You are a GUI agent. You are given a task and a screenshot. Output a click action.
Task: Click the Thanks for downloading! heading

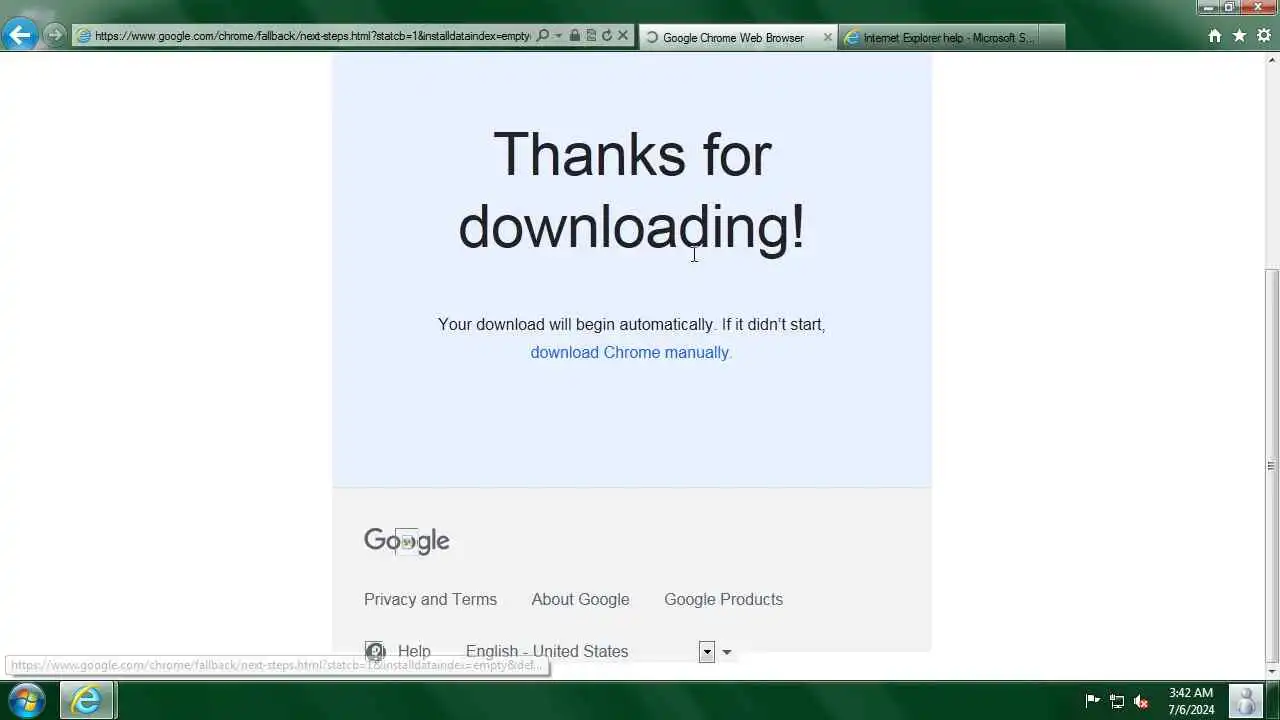[x=632, y=190]
